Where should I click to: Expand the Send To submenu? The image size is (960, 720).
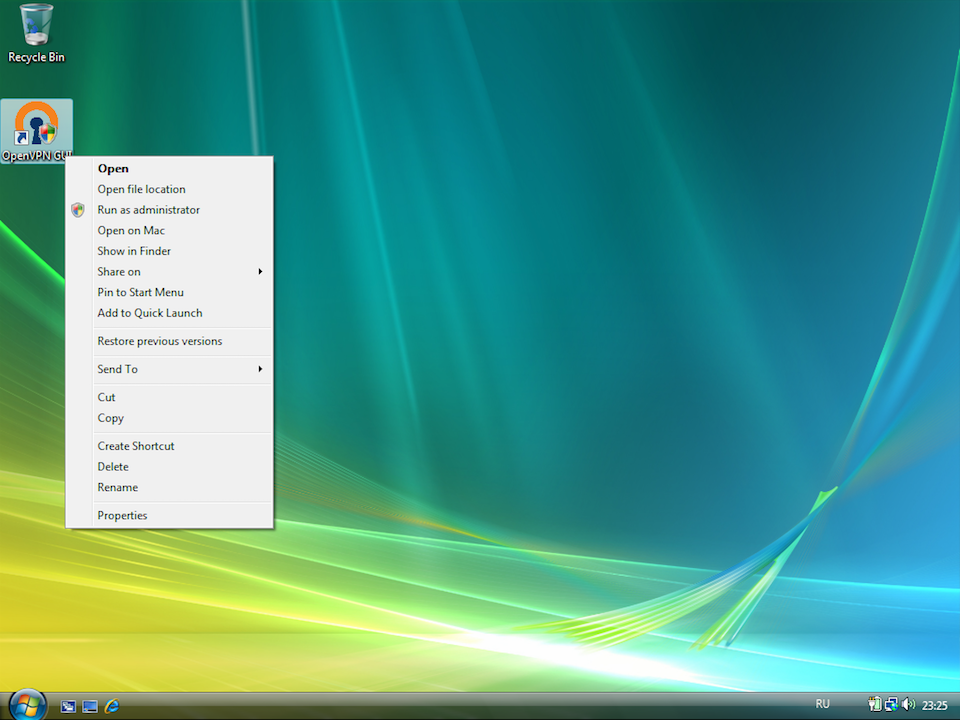coord(169,369)
